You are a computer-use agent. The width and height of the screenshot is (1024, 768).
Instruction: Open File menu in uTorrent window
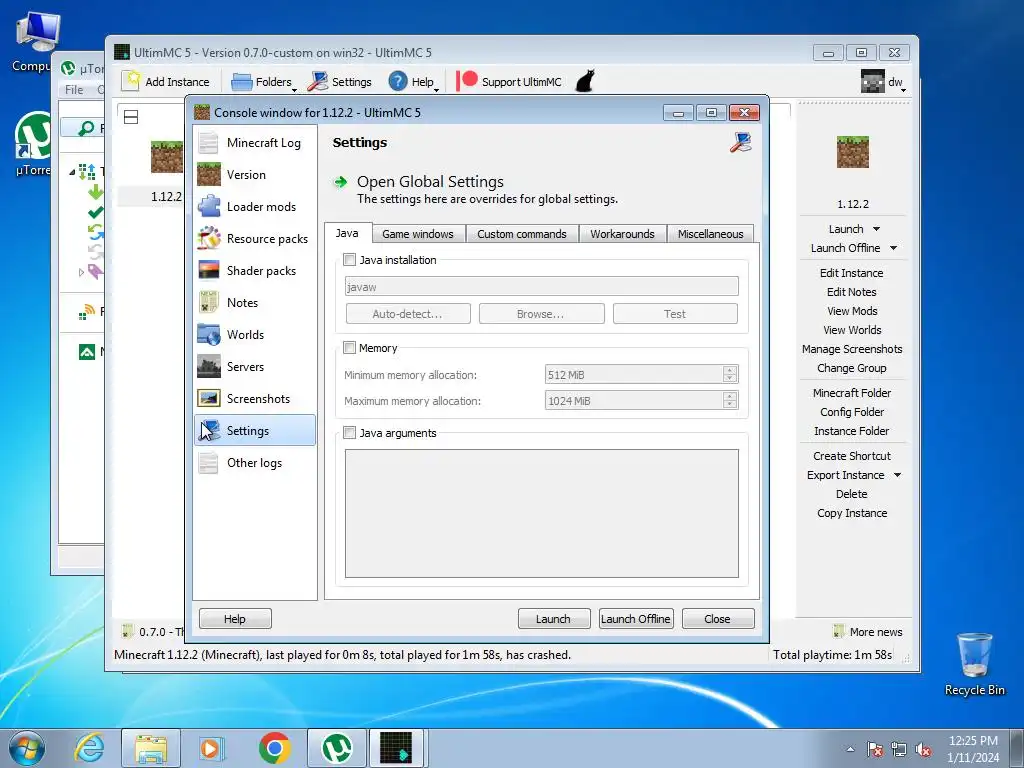pos(74,89)
